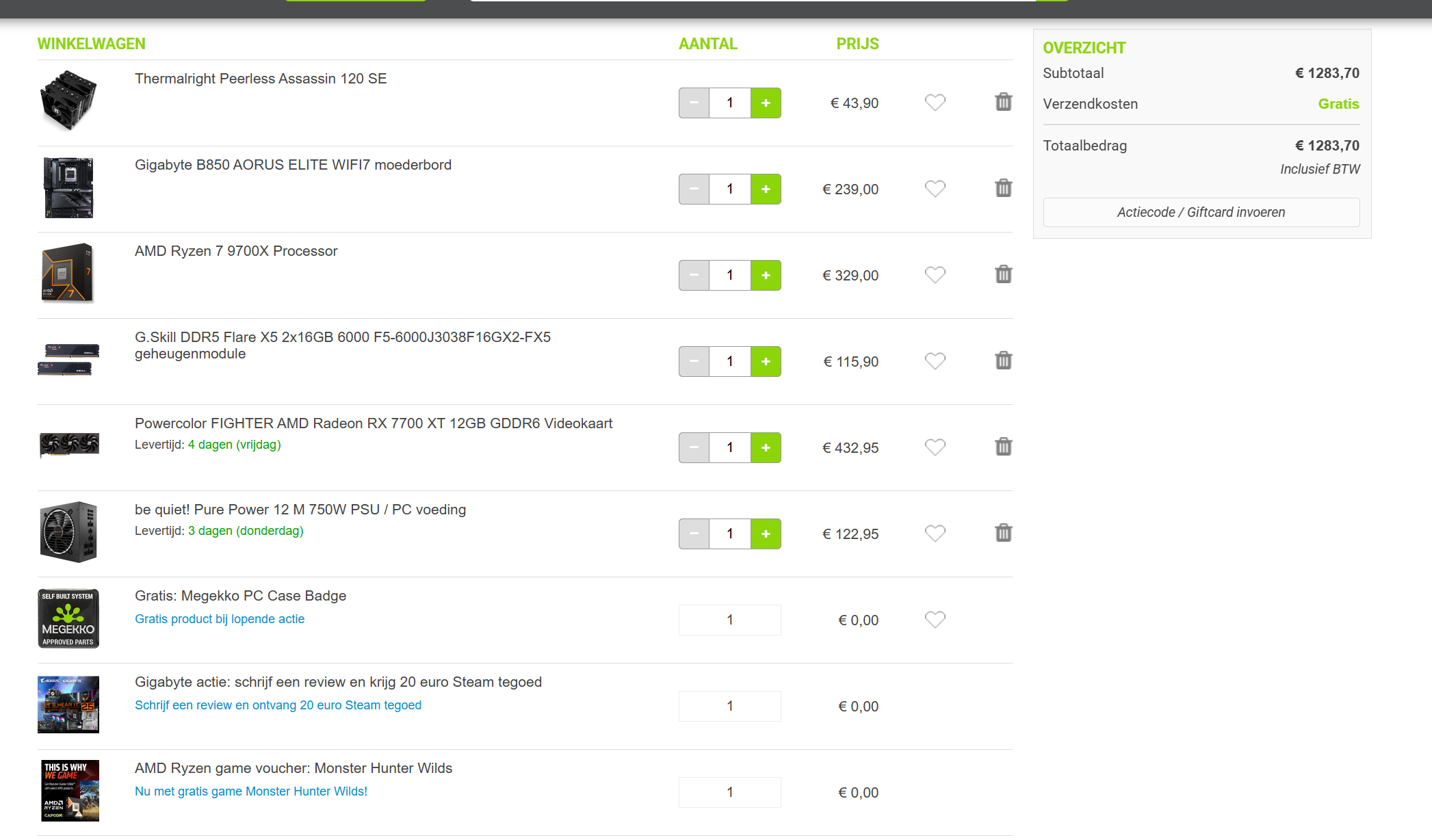The width and height of the screenshot is (1432, 840).
Task: Add Thermalright cooler to wishlist heart
Action: (935, 103)
